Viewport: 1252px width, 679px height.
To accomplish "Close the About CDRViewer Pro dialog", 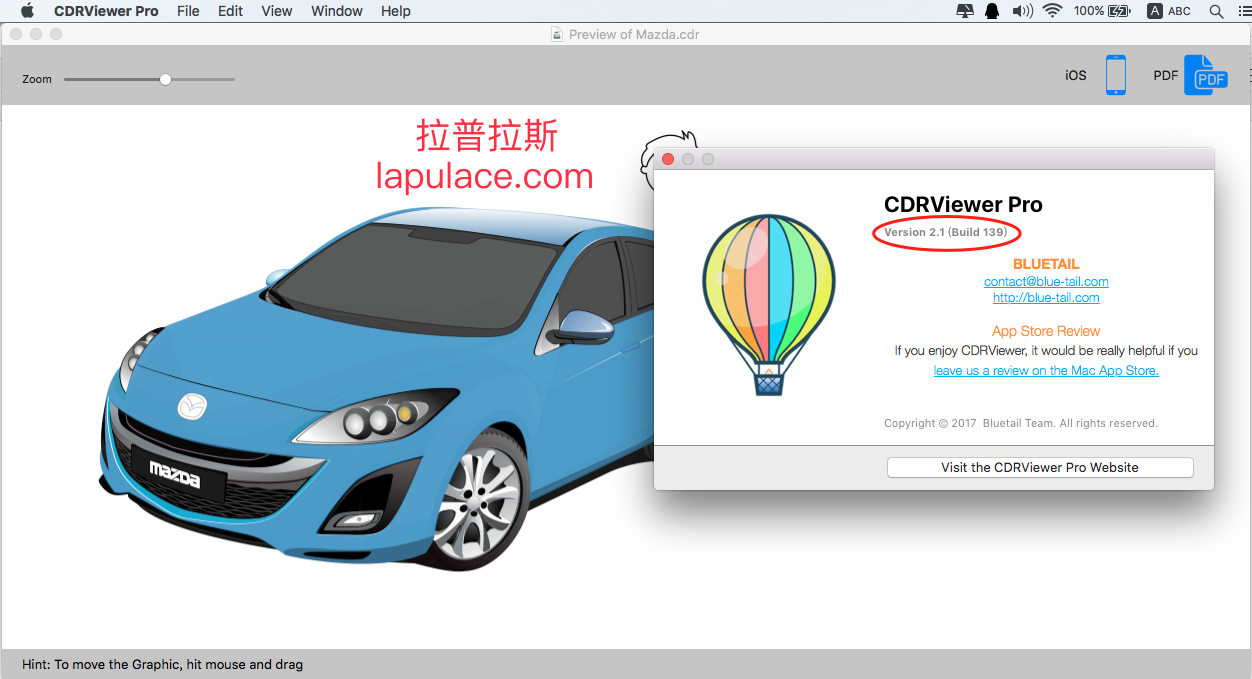I will (668, 159).
